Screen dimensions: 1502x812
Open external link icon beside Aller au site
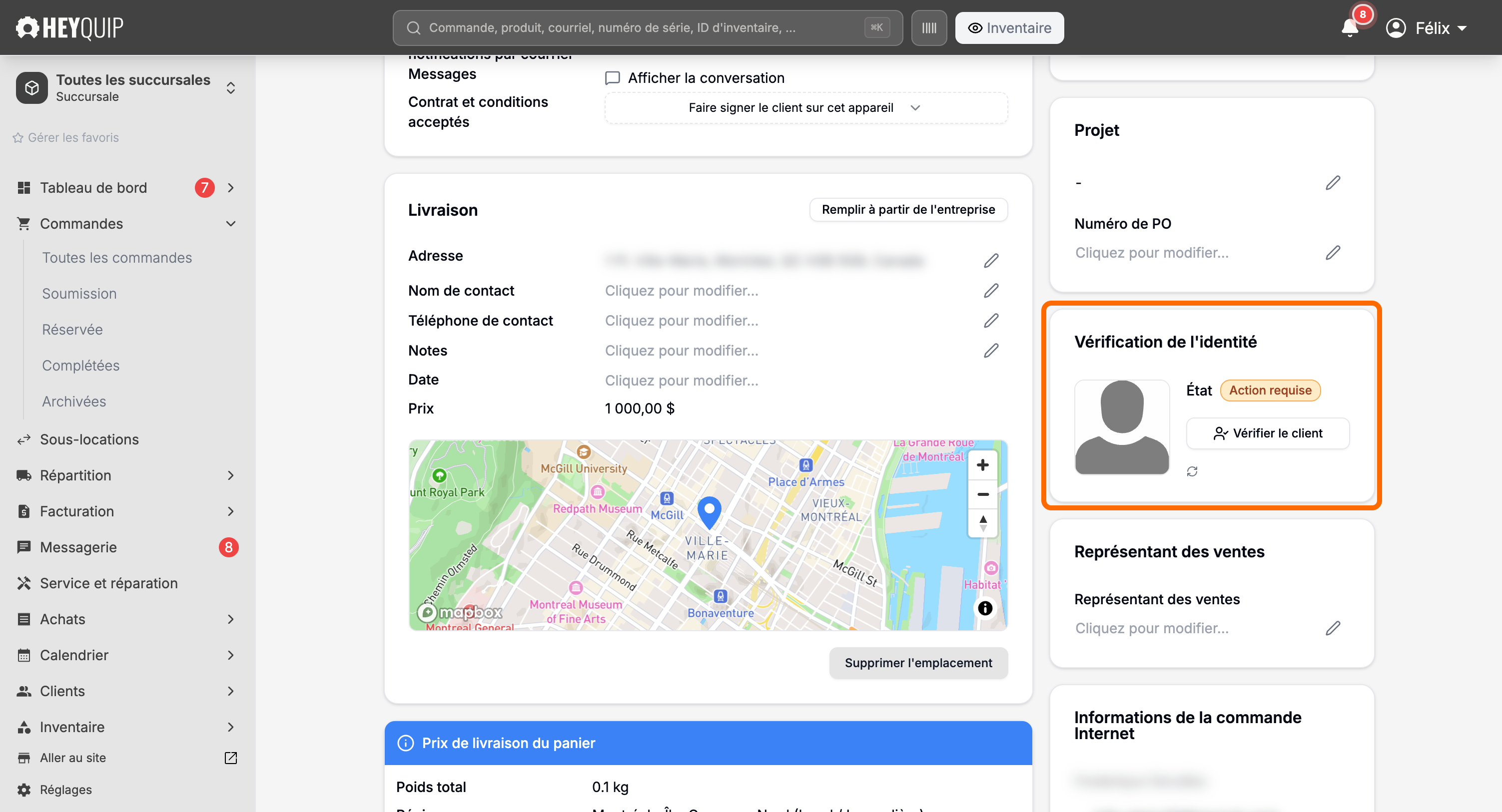click(x=230, y=758)
